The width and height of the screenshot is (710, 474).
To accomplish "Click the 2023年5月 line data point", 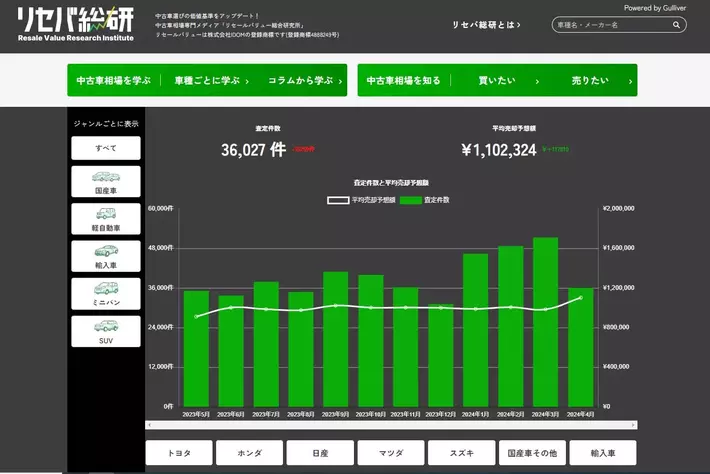I will 196,316.
